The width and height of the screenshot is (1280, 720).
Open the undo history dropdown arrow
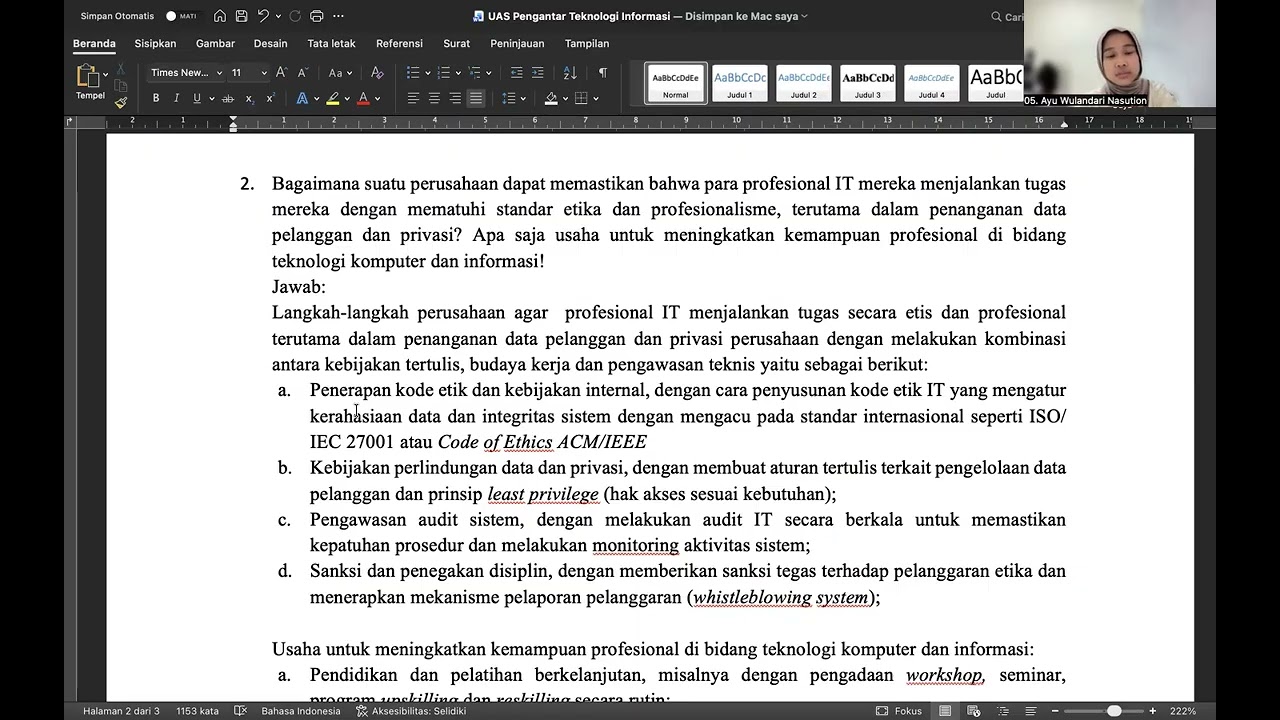[277, 16]
